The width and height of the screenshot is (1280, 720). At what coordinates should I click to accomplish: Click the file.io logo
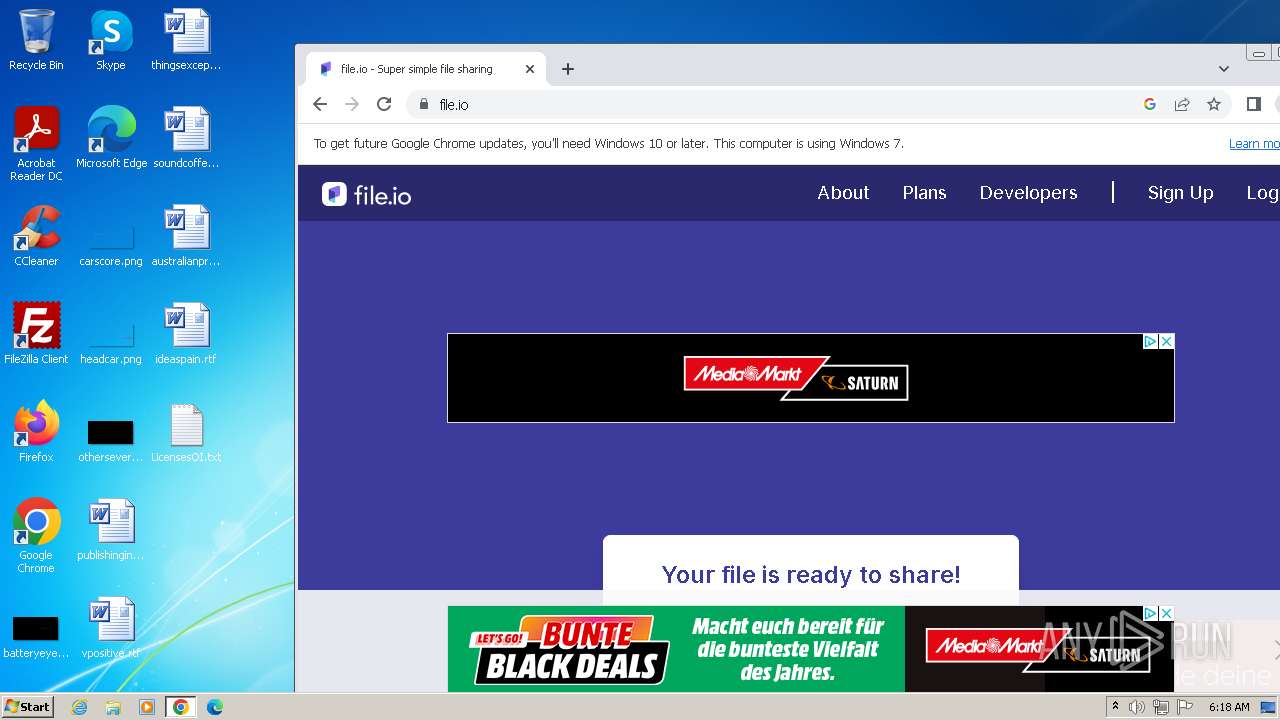point(366,194)
